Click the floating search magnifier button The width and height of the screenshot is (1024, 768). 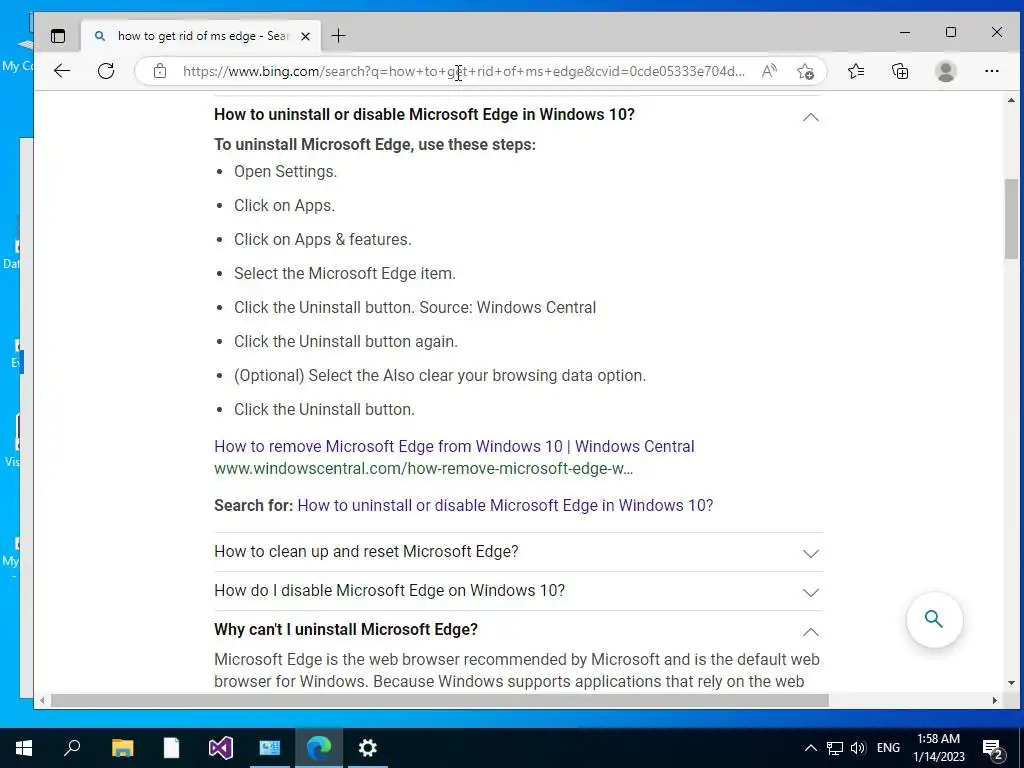(934, 619)
